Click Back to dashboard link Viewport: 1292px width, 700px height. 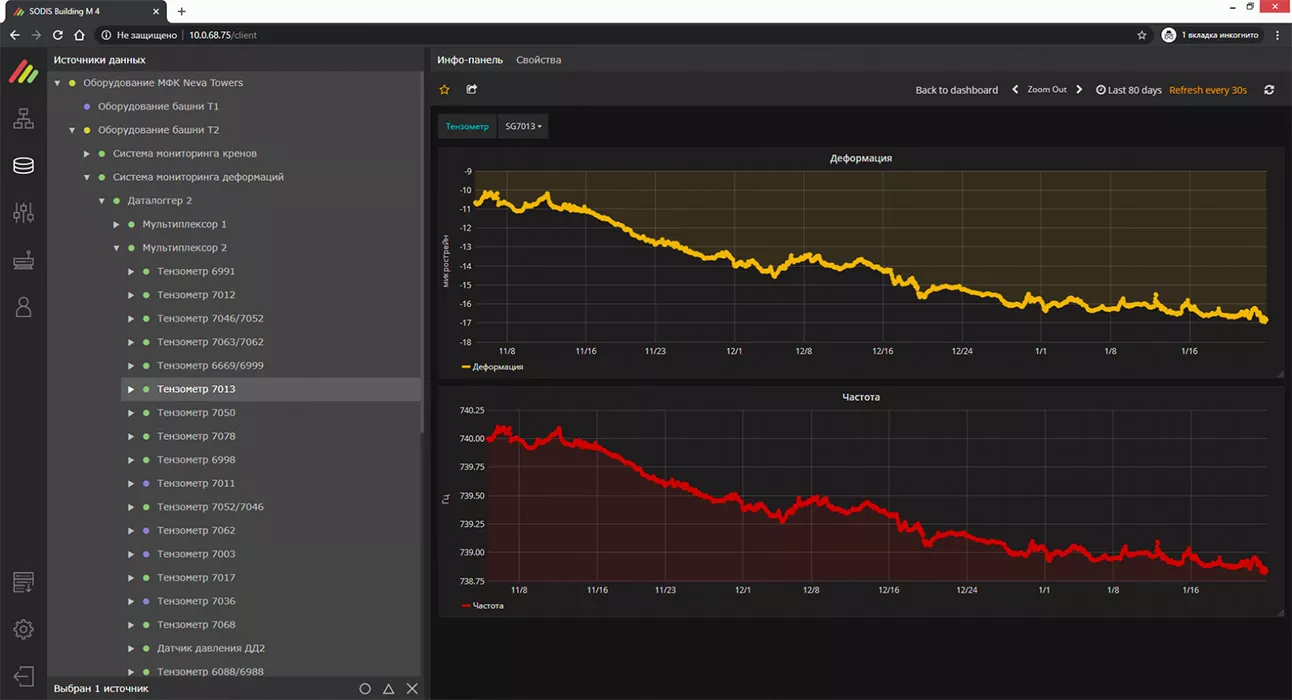(956, 90)
